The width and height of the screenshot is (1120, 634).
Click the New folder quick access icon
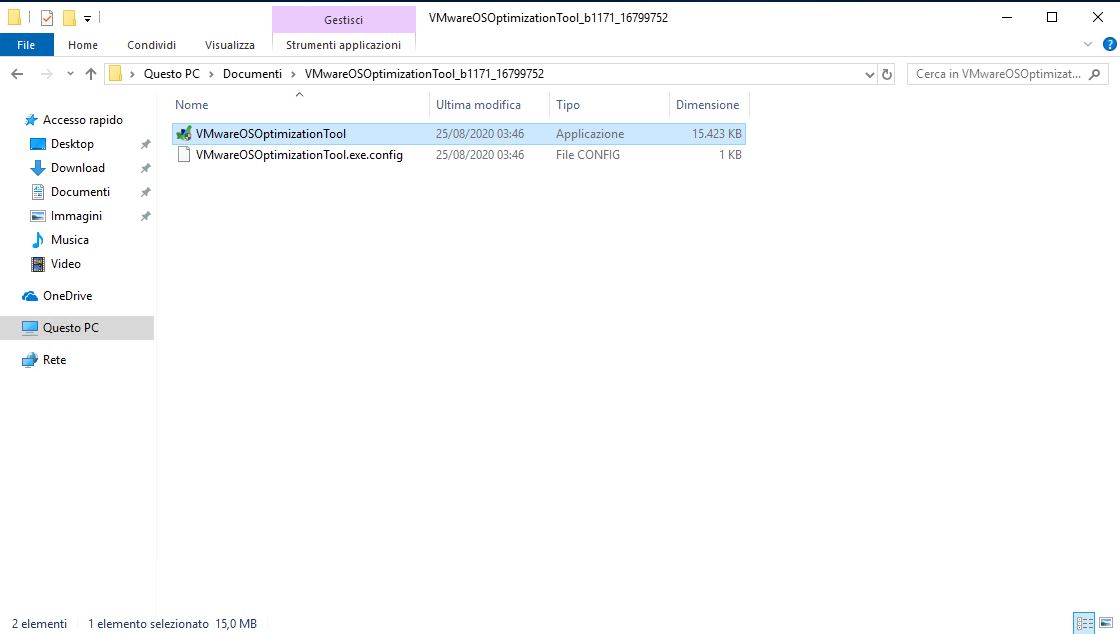pyautogui.click(x=69, y=18)
